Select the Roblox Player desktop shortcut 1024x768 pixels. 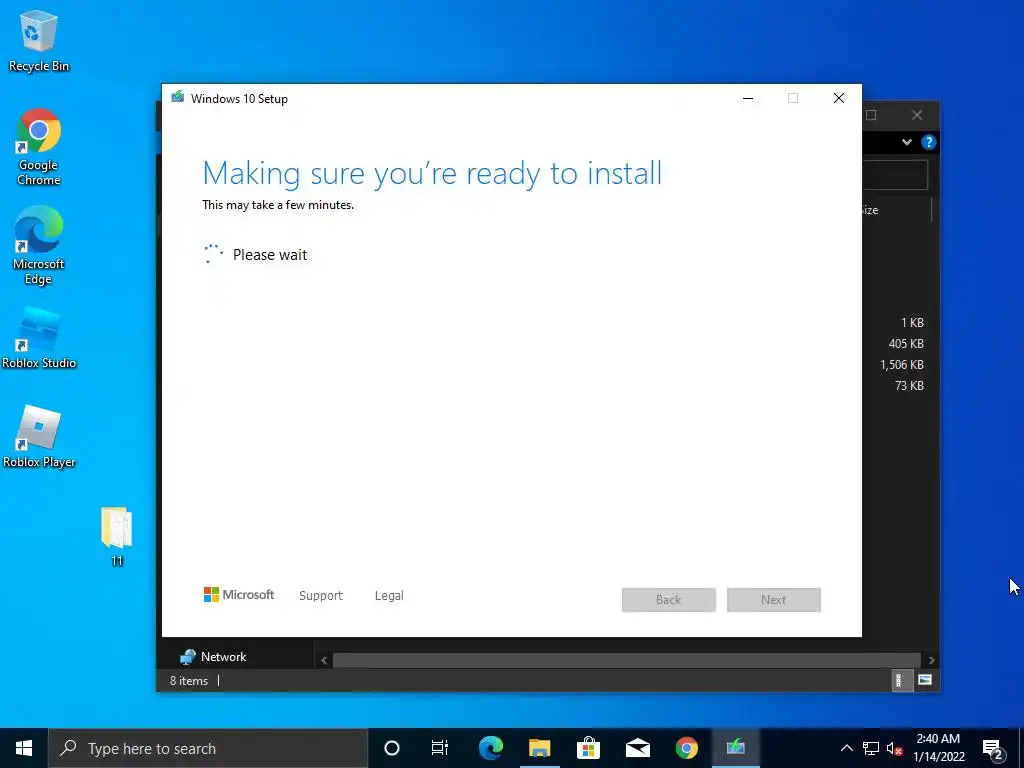pyautogui.click(x=39, y=436)
